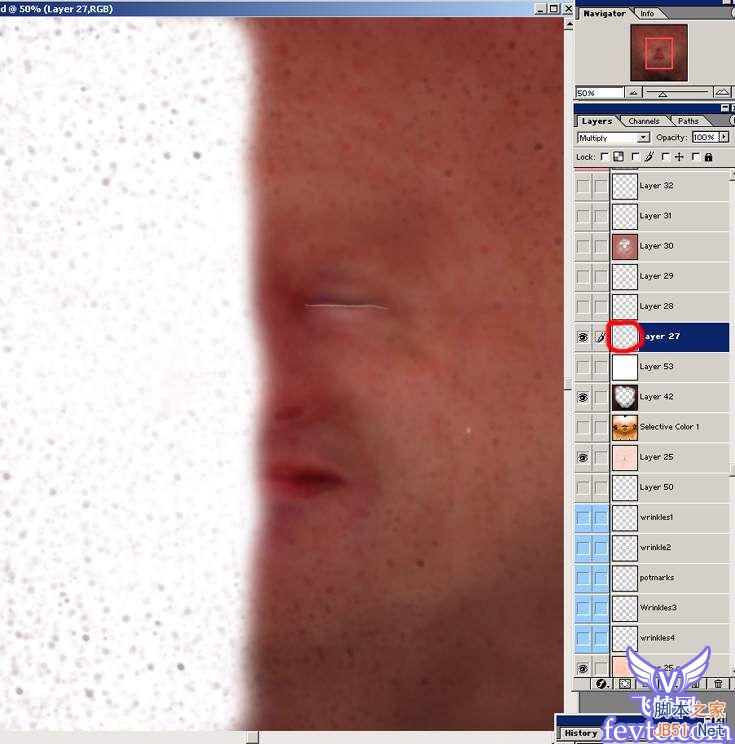Click the add layer mask button below the layers

[x=625, y=684]
